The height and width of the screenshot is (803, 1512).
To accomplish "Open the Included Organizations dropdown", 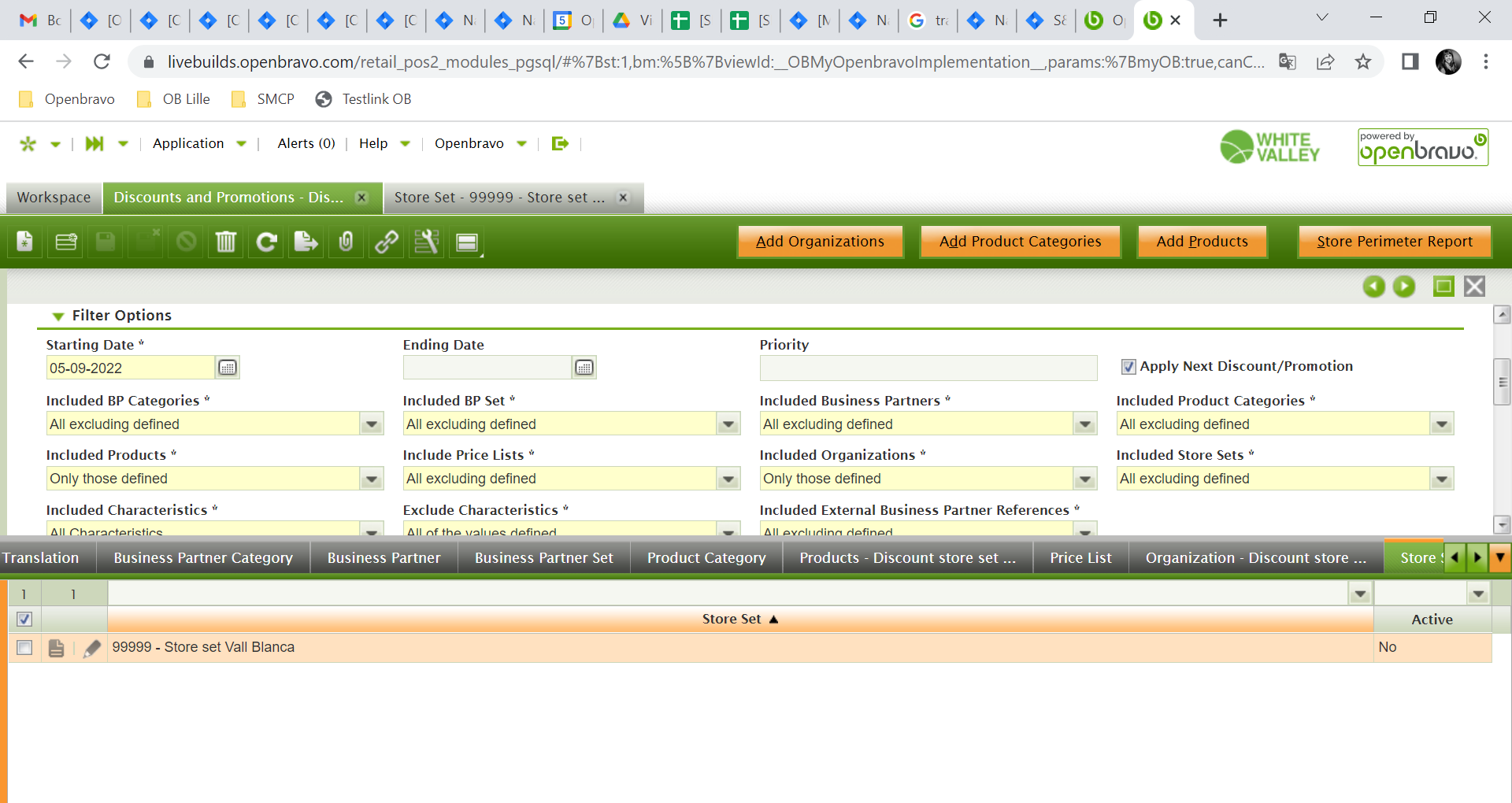I will (1085, 479).
